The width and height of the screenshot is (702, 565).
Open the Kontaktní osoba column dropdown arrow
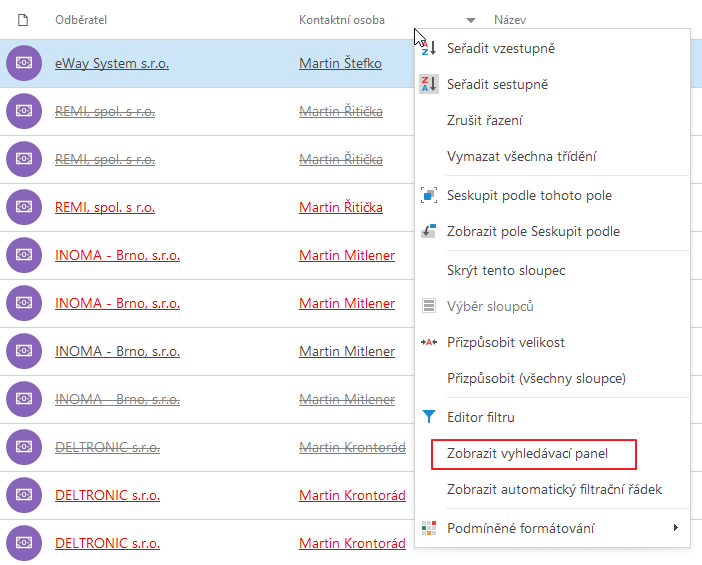click(x=471, y=20)
